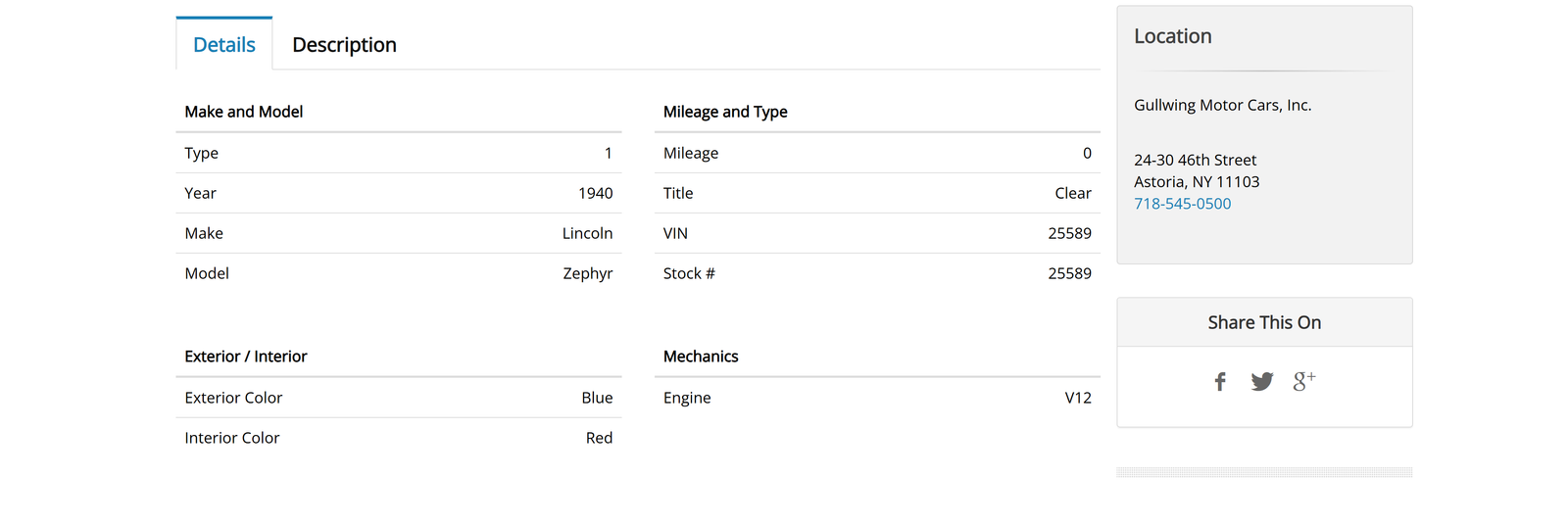The image size is (1568, 524).
Task: Switch to the Description tab
Action: point(344,45)
